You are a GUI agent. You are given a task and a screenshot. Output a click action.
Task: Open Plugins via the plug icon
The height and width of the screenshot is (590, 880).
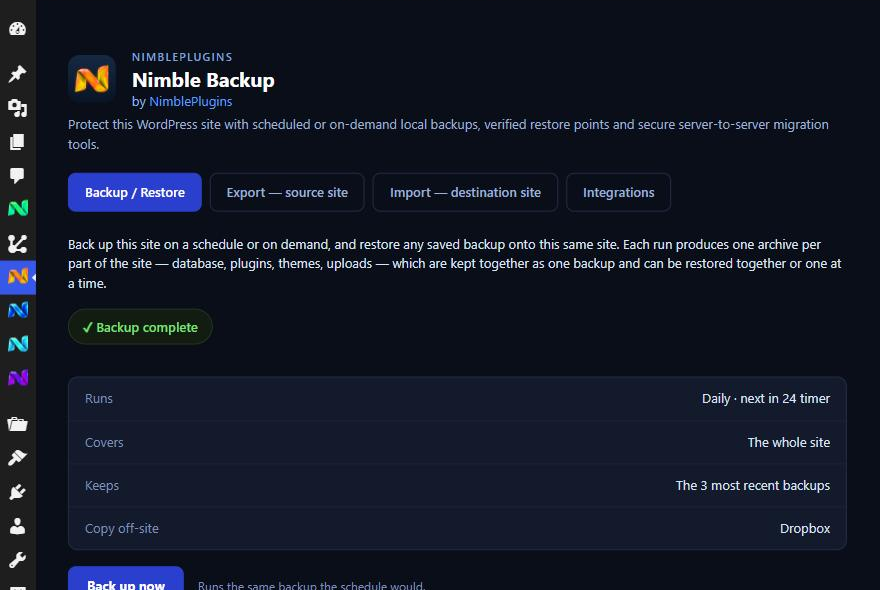point(17,492)
